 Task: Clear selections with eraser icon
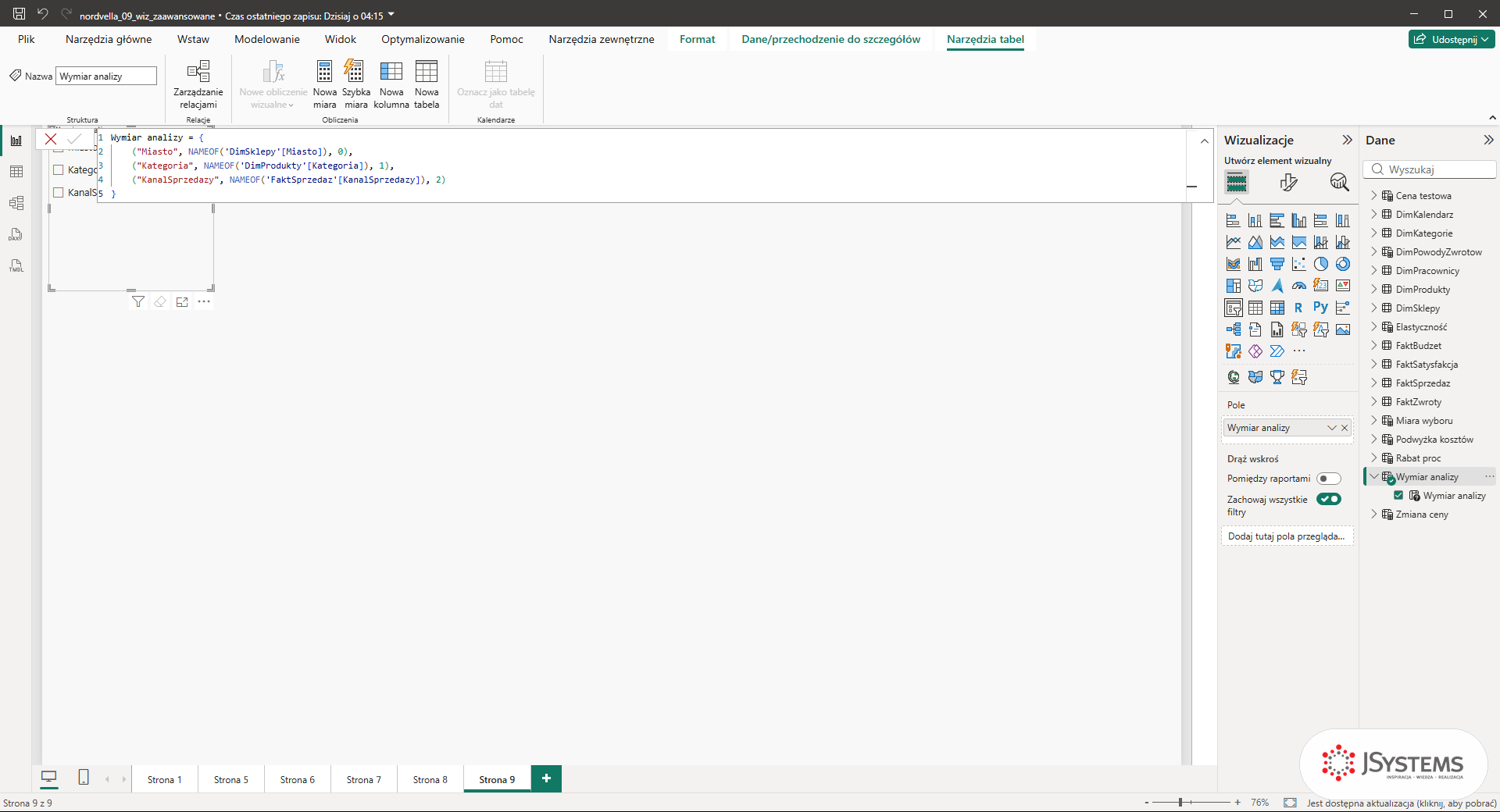tap(160, 302)
